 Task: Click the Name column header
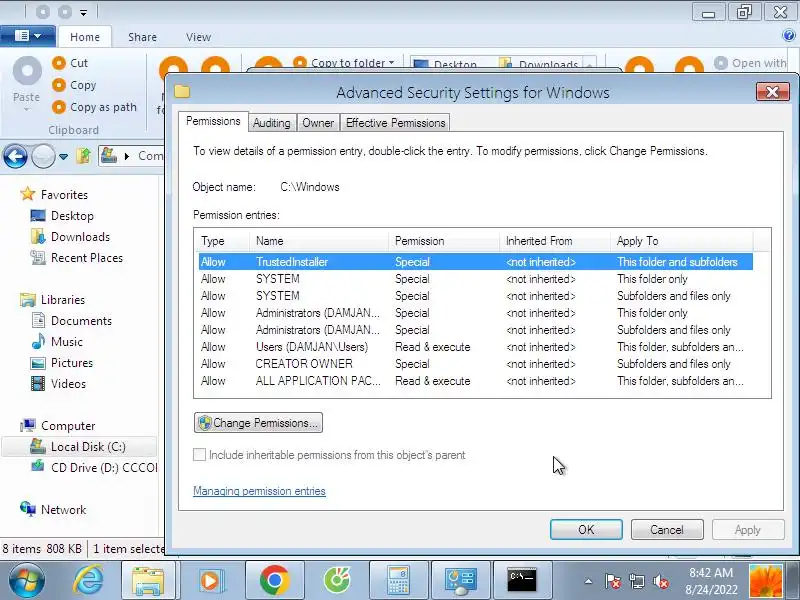pyautogui.click(x=319, y=241)
